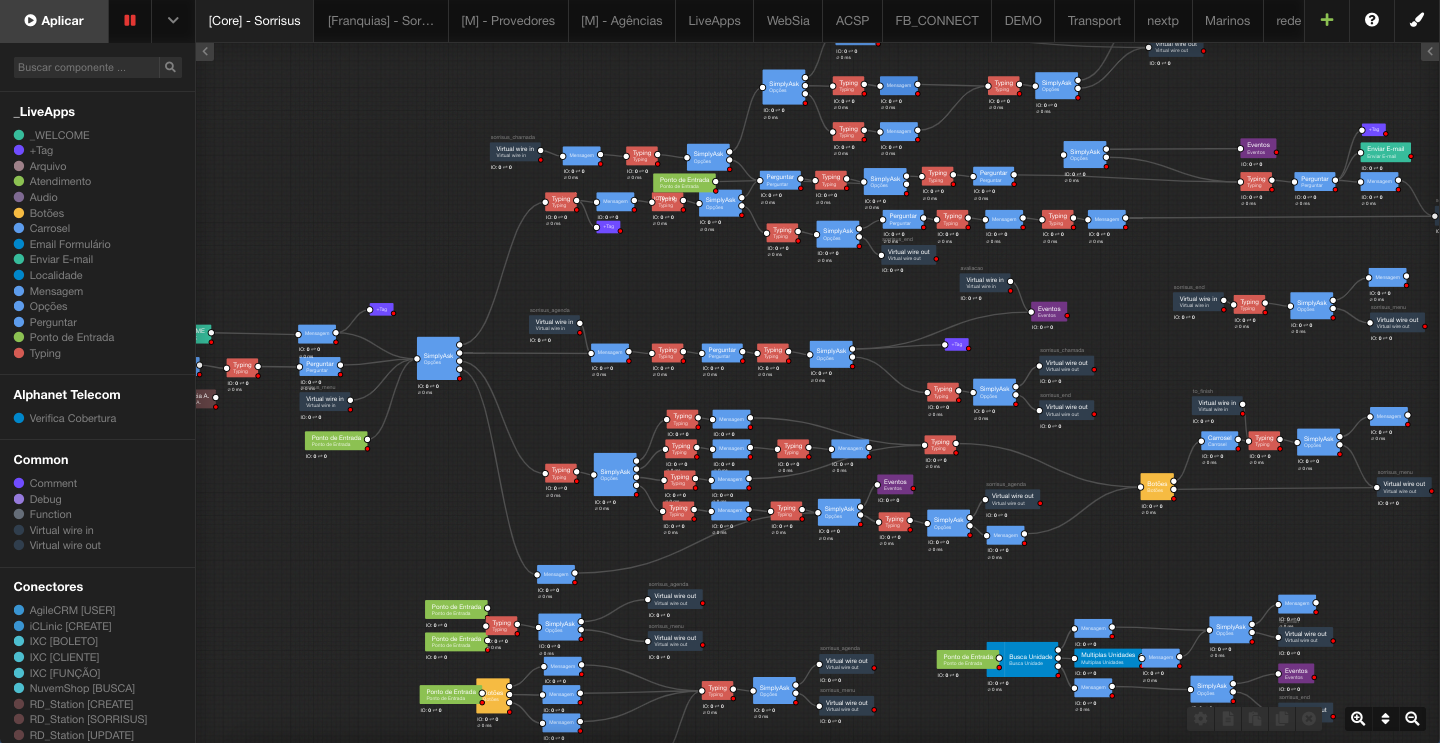Pick the Comment component
The height and width of the screenshot is (743, 1440).
[x=45, y=483]
